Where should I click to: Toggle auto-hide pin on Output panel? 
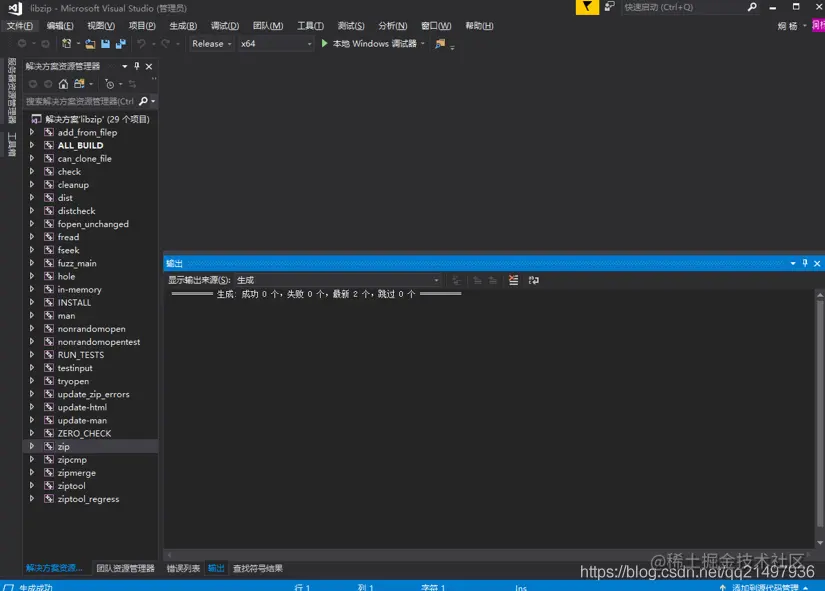804,263
